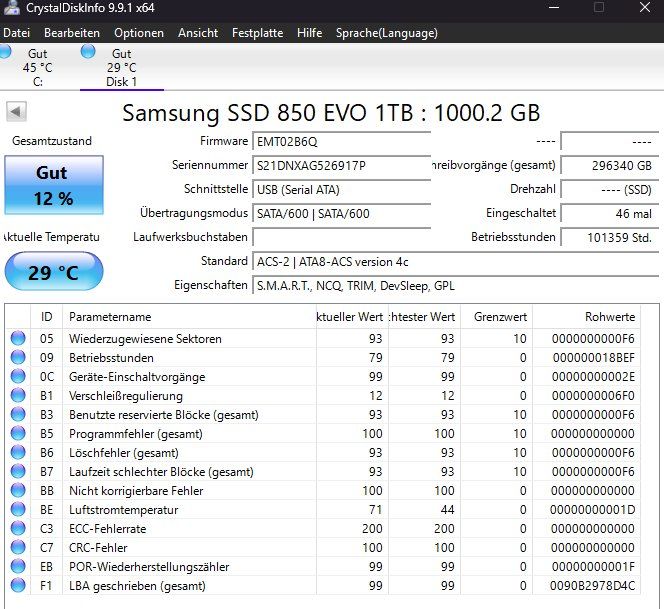Click the Gut 12 % health status button
The height and width of the screenshot is (609, 664).
(54, 185)
